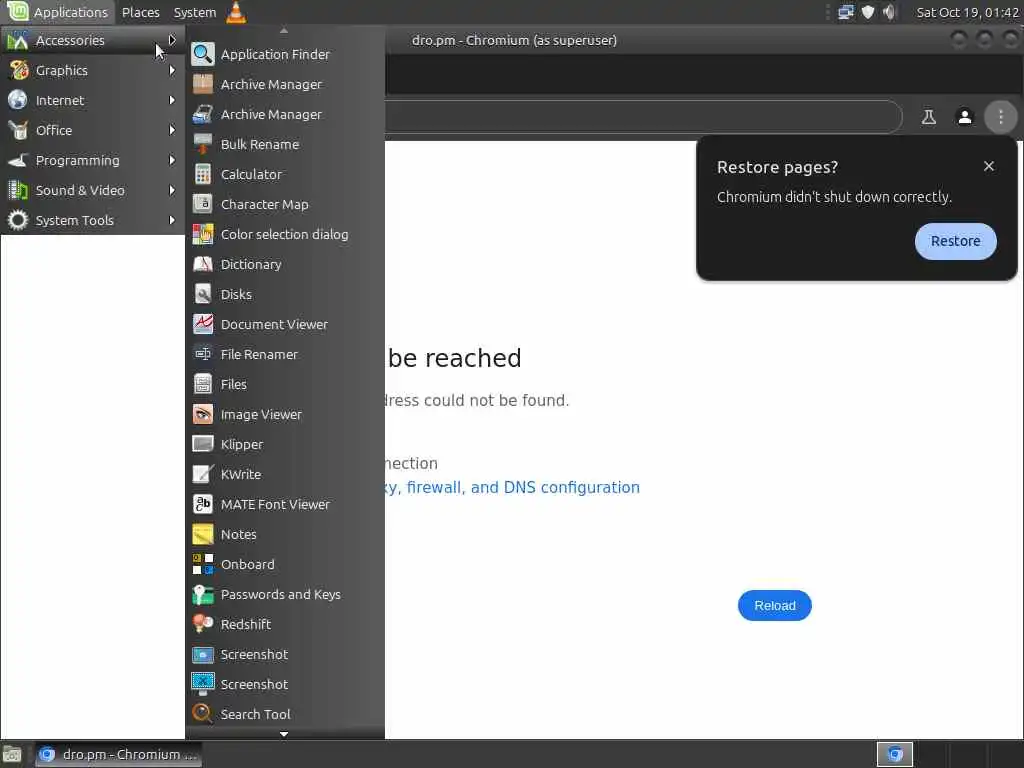Viewport: 1024px width, 768px height.
Task: Open Chromium profile avatar icon
Action: coord(964,117)
